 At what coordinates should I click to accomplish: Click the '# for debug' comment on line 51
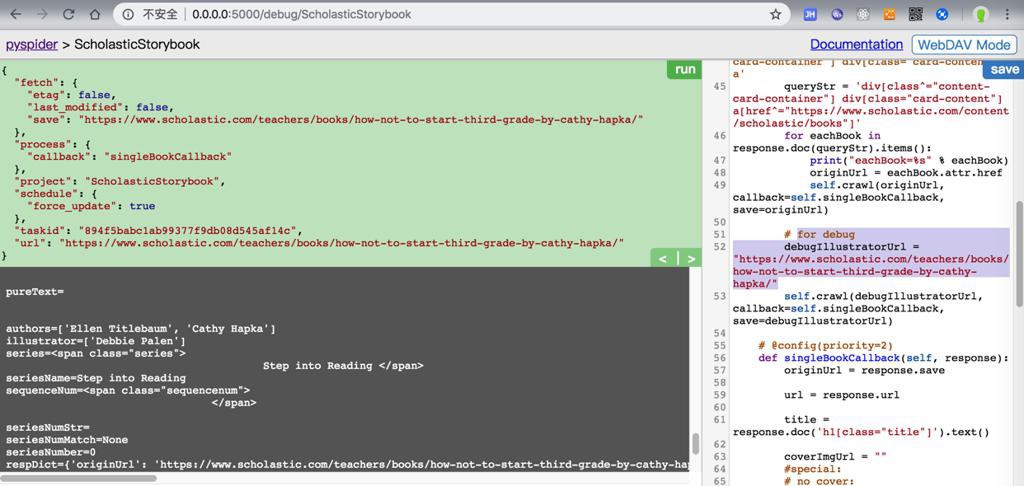coord(820,235)
